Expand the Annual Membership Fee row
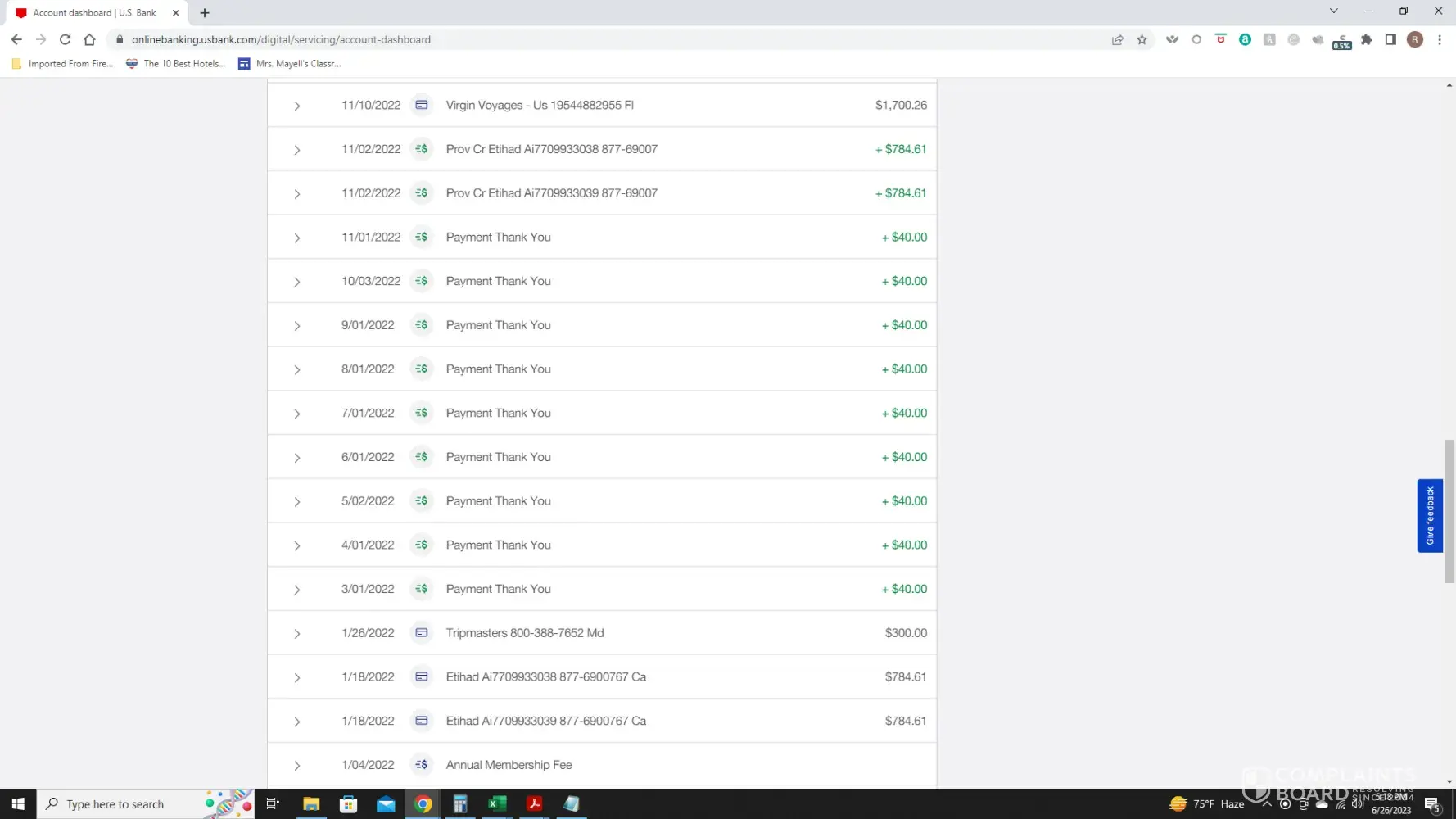The image size is (1456, 819). point(297,766)
